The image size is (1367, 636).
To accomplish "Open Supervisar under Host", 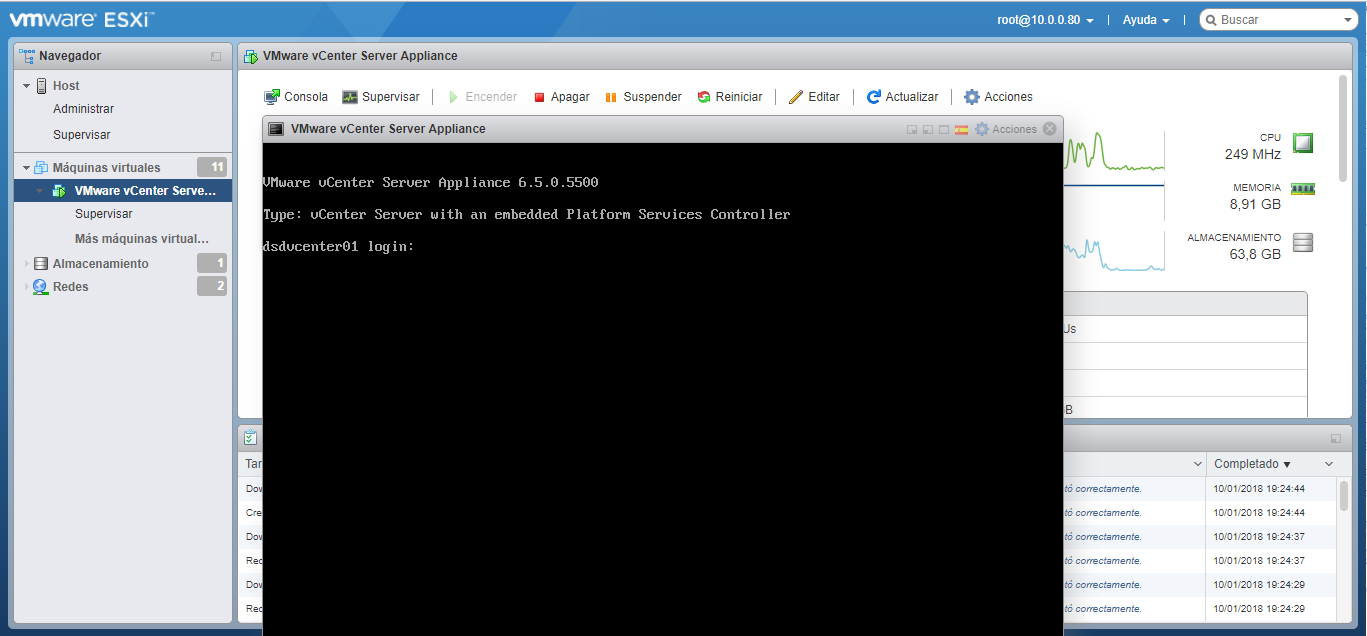I will click(82, 135).
